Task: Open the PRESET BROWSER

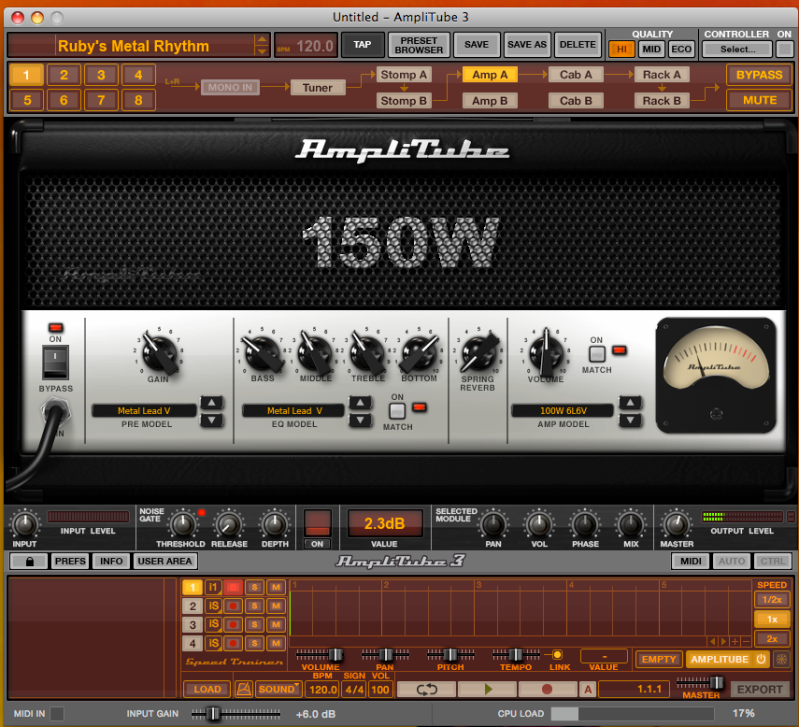Action: click(419, 45)
